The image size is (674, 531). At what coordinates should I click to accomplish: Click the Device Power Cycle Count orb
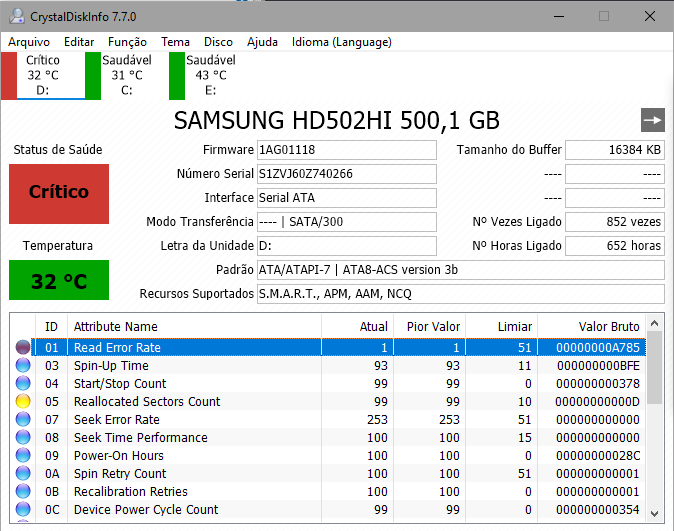pyautogui.click(x=23, y=510)
